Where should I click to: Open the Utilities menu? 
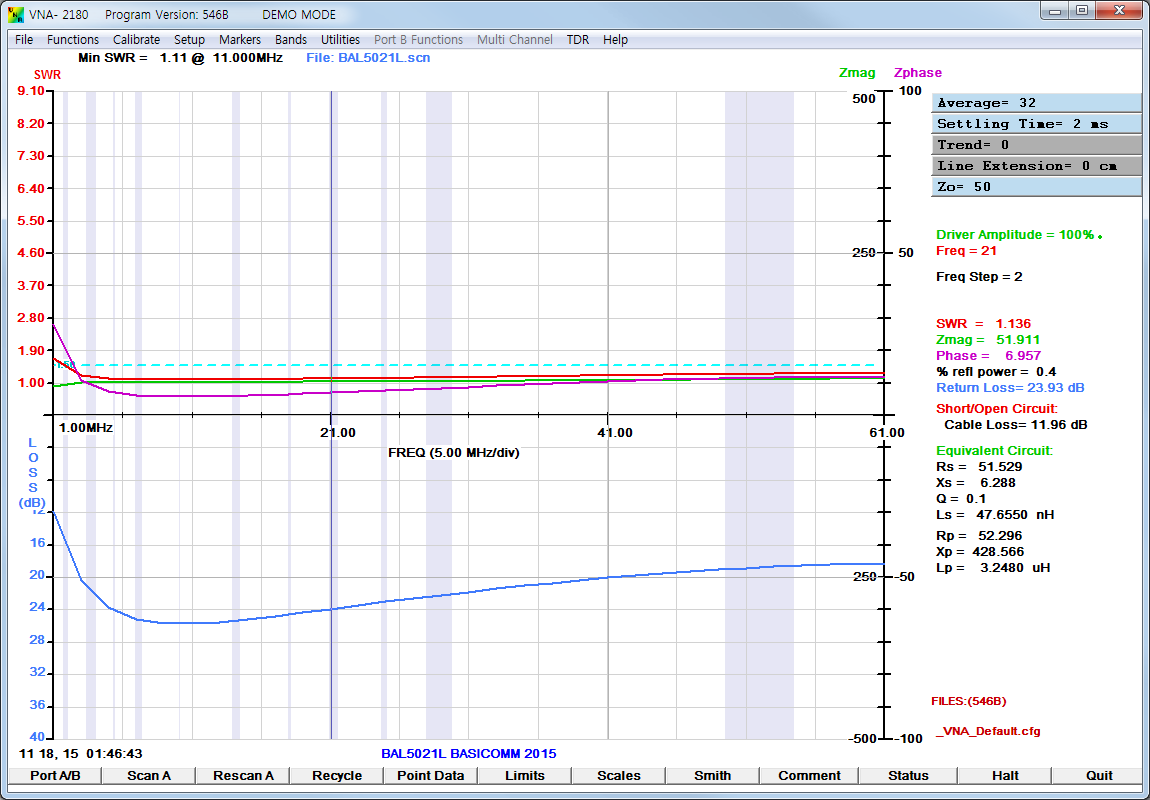[340, 40]
